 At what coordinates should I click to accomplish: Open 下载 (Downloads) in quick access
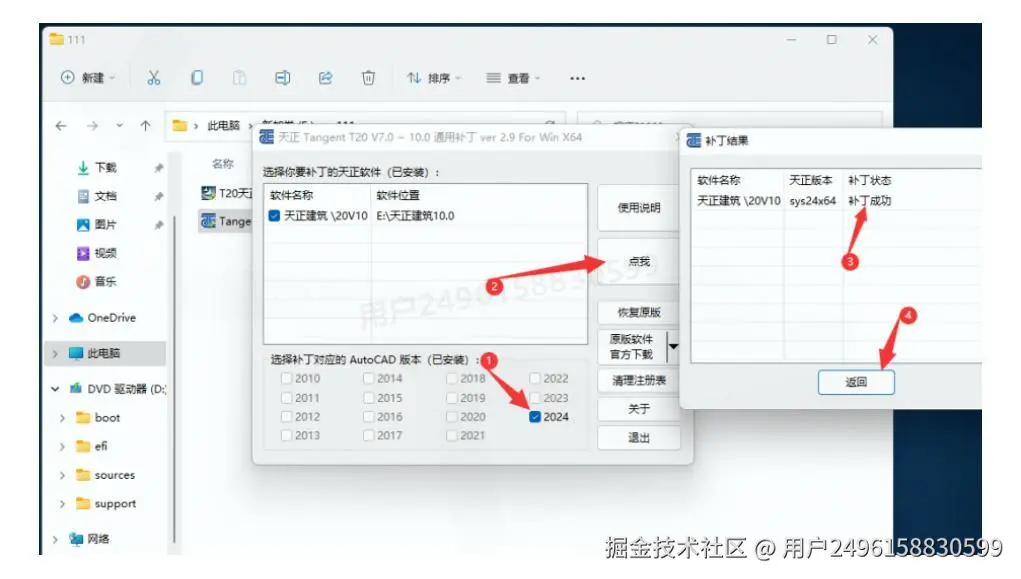[x=105, y=168]
